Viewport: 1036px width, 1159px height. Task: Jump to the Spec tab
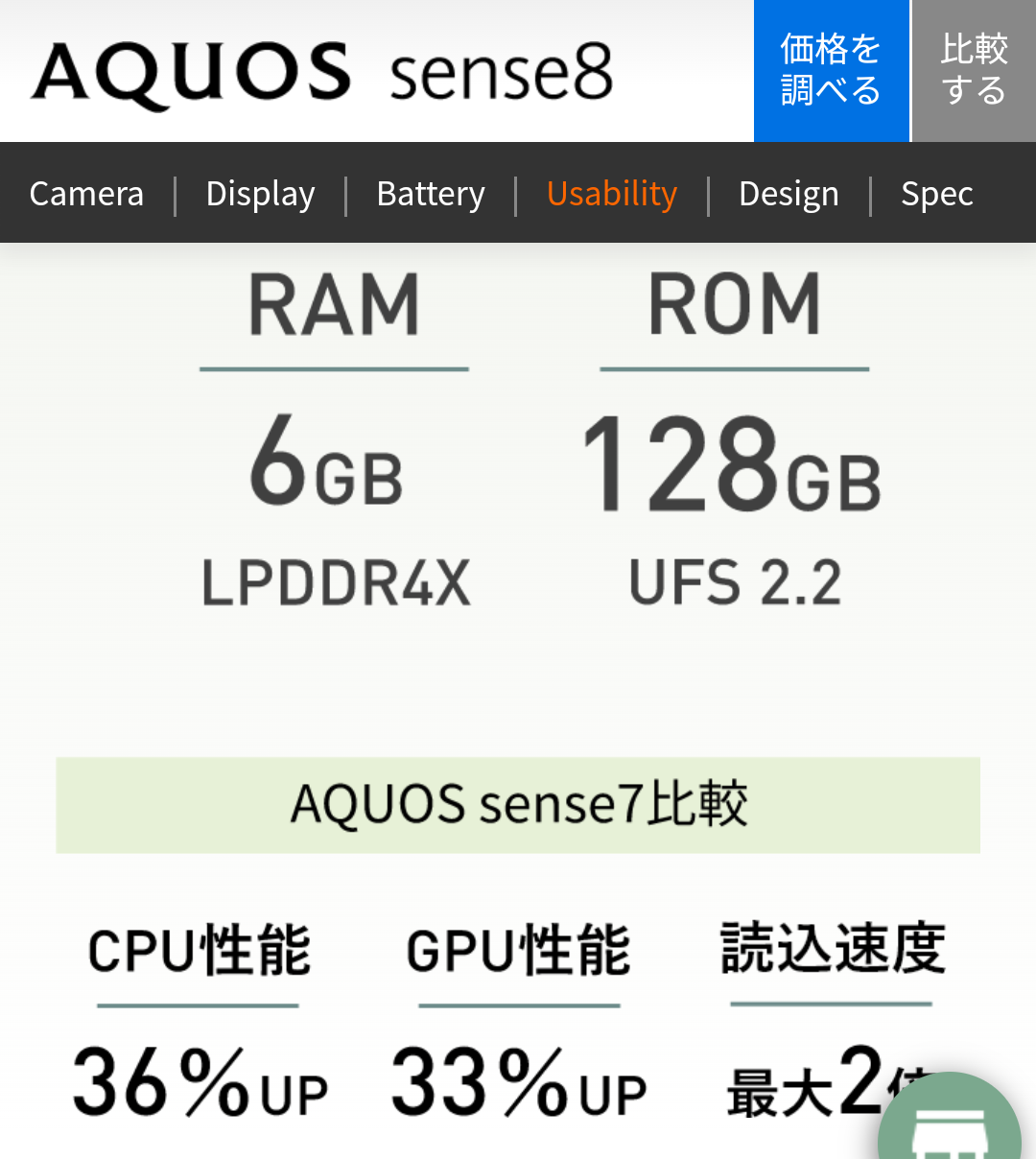tap(936, 194)
